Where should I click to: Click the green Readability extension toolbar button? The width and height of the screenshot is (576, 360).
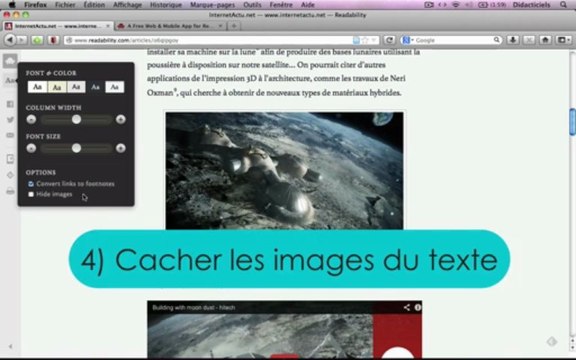(37, 40)
